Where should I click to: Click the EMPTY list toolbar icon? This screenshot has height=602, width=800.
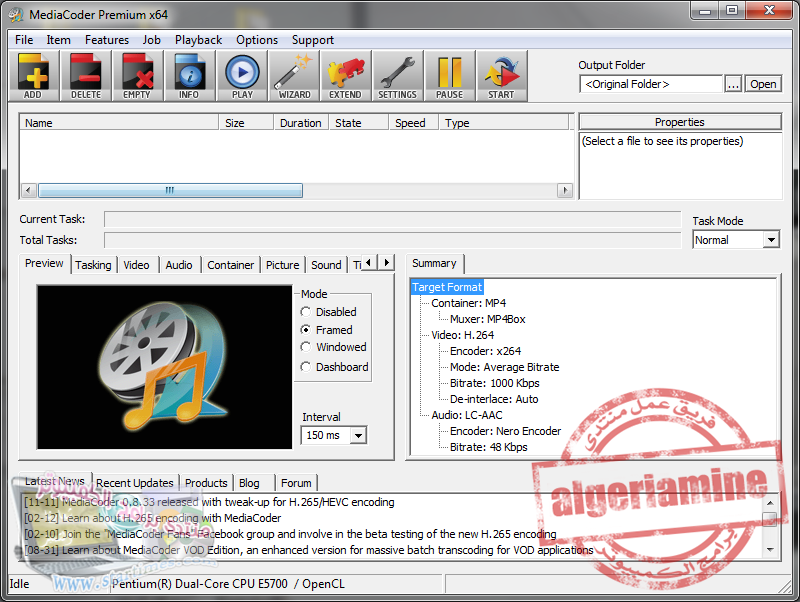pyautogui.click(x=137, y=76)
